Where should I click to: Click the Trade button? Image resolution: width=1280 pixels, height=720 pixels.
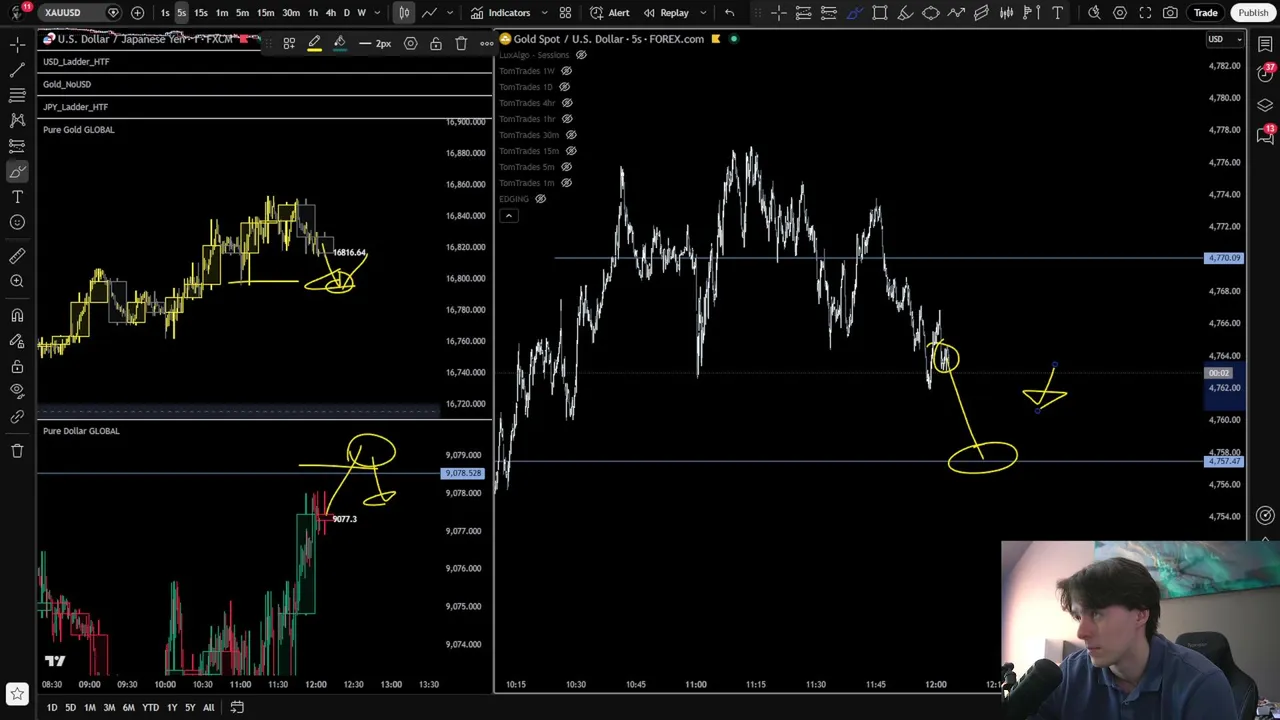[1205, 12]
